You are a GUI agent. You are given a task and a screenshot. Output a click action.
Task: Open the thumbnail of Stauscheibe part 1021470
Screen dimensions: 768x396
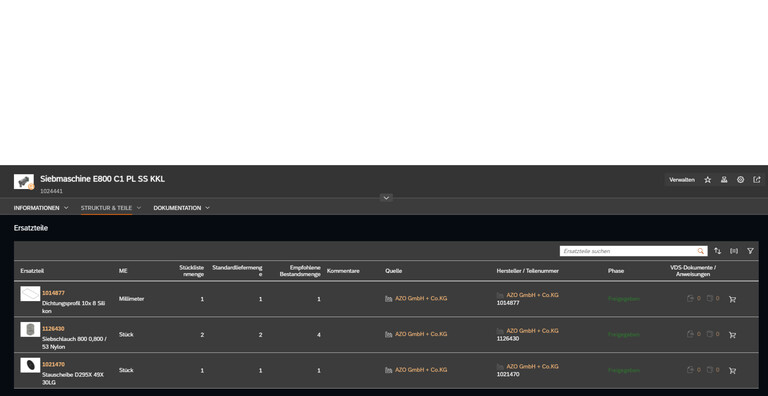coord(30,365)
